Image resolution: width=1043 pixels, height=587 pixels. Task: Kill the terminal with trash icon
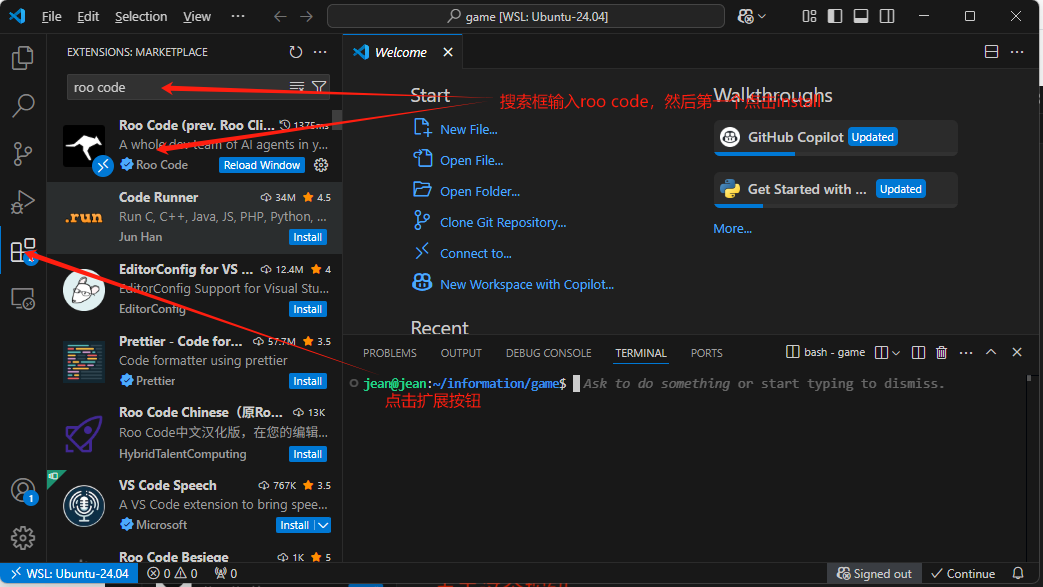pyautogui.click(x=941, y=353)
